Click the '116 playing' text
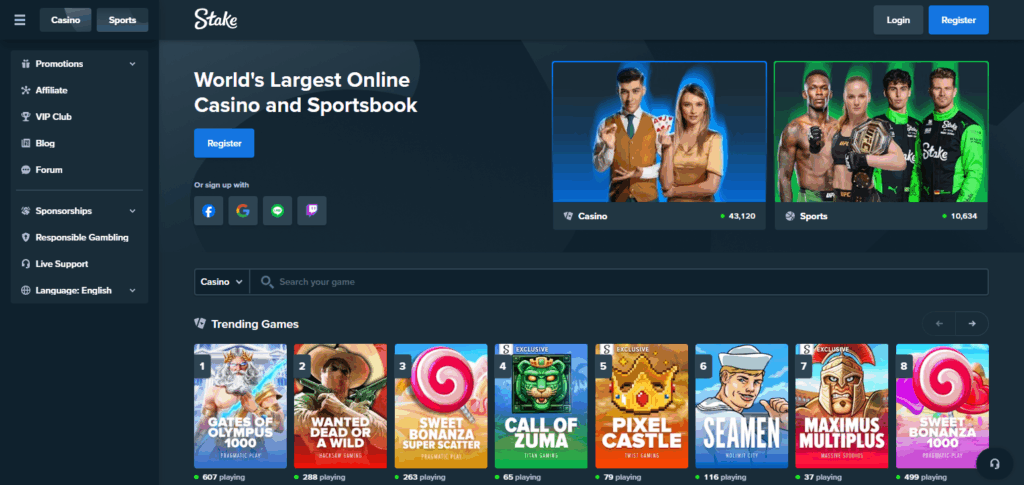 [x=724, y=477]
